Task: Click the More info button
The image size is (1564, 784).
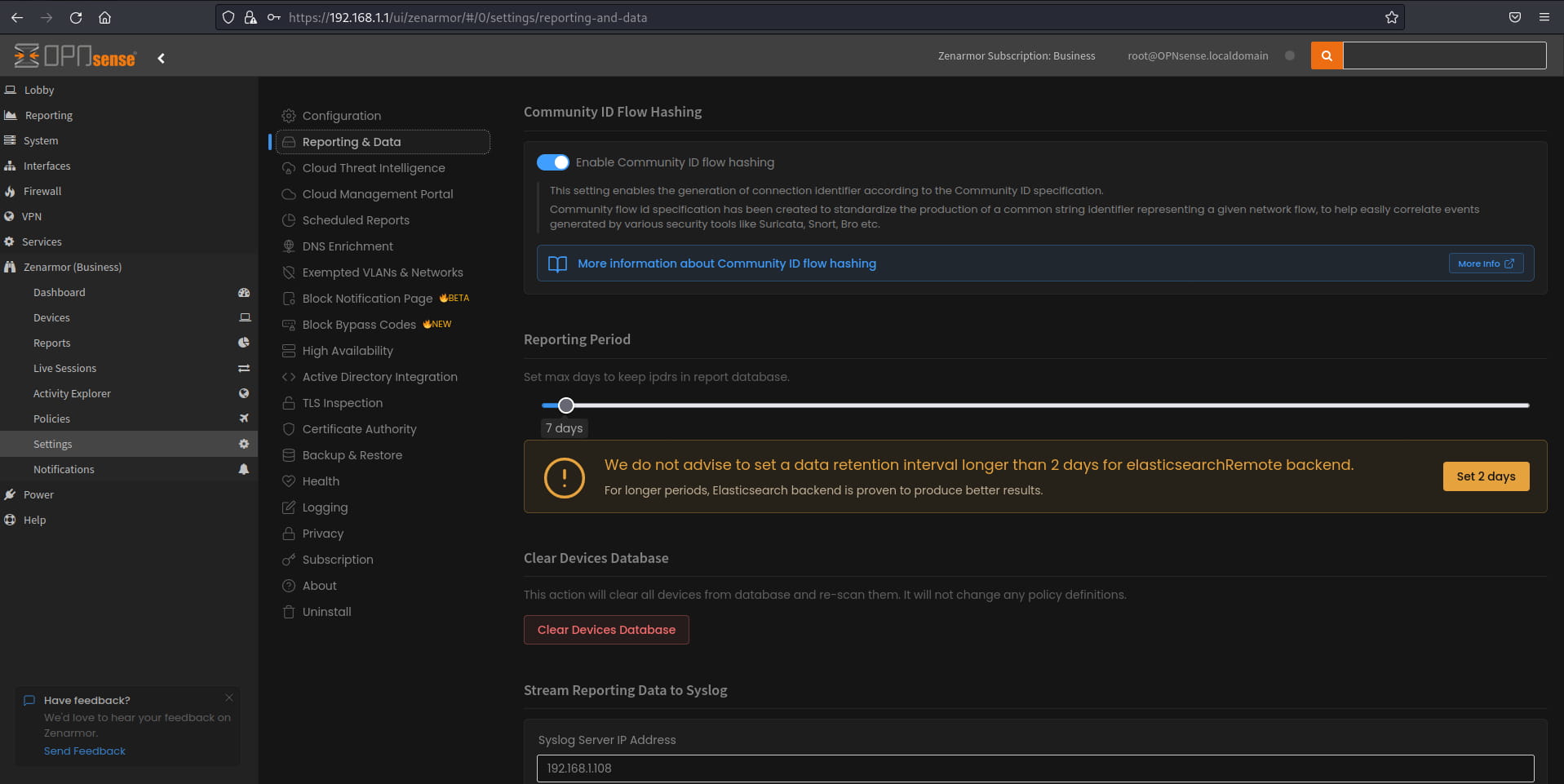Action: pyautogui.click(x=1486, y=264)
